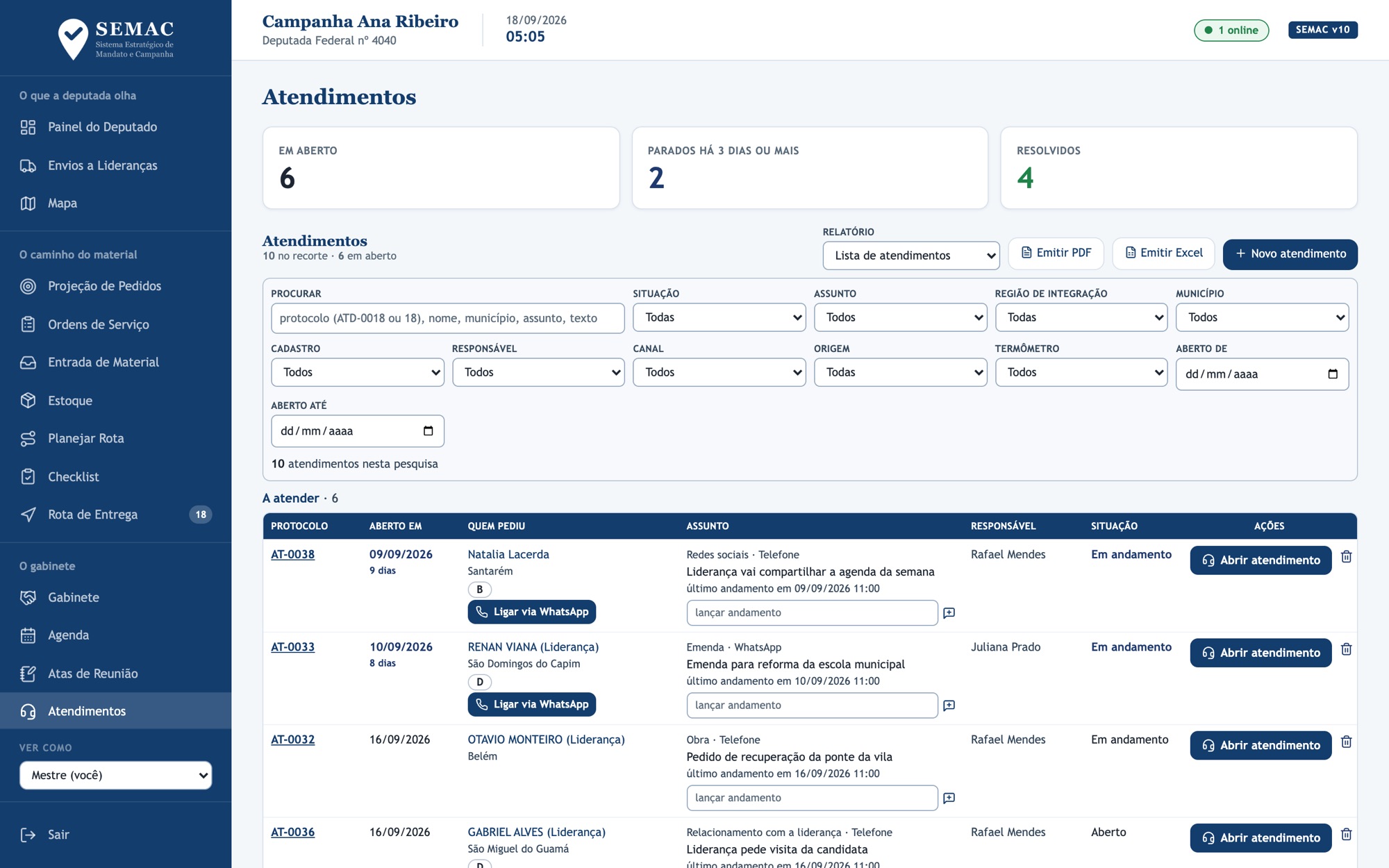Click the SEMAC shield logo
The height and width of the screenshot is (868, 1389).
coord(73,38)
